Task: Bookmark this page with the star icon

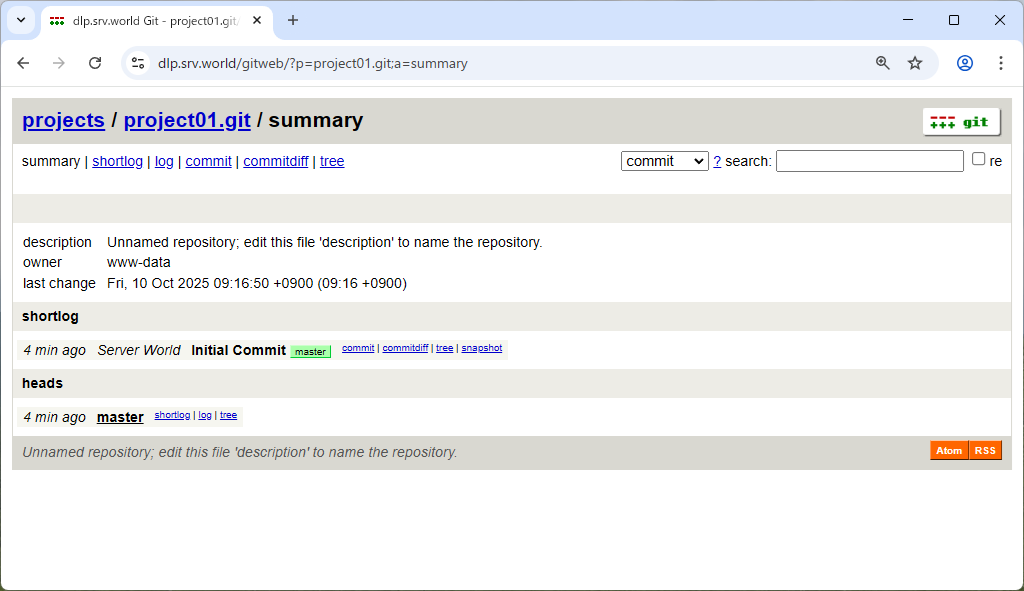Action: pos(915,63)
